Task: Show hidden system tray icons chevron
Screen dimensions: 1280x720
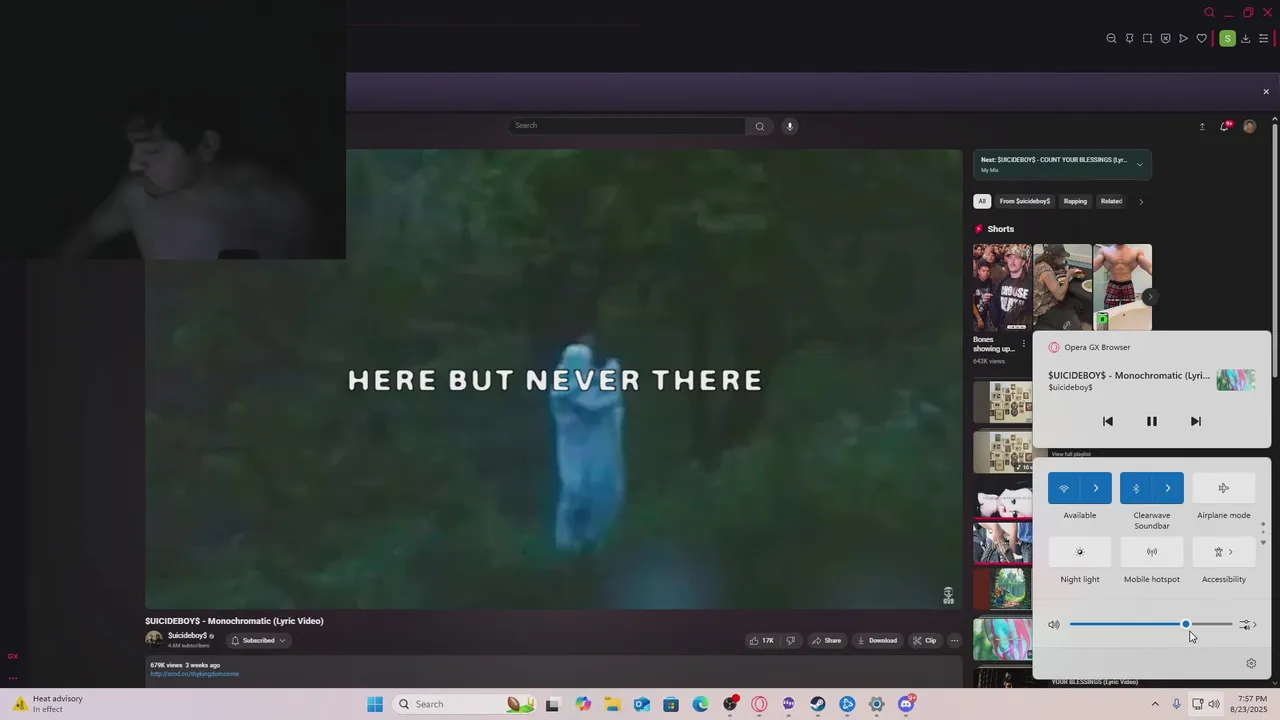Action: point(1155,704)
